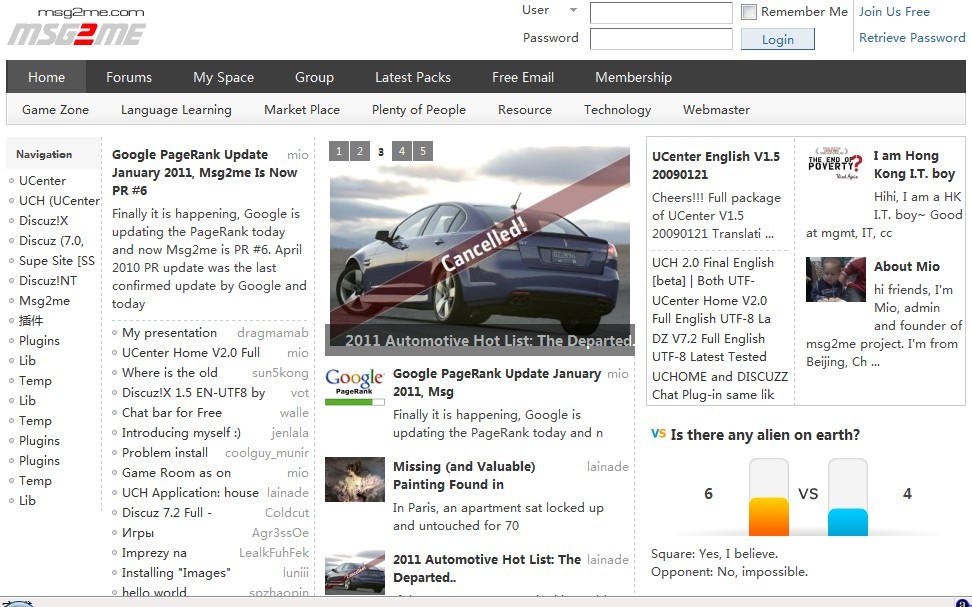This screenshot has height=607, width=972.
Task: Open the Is there any alien on earth poll
Action: 765,435
